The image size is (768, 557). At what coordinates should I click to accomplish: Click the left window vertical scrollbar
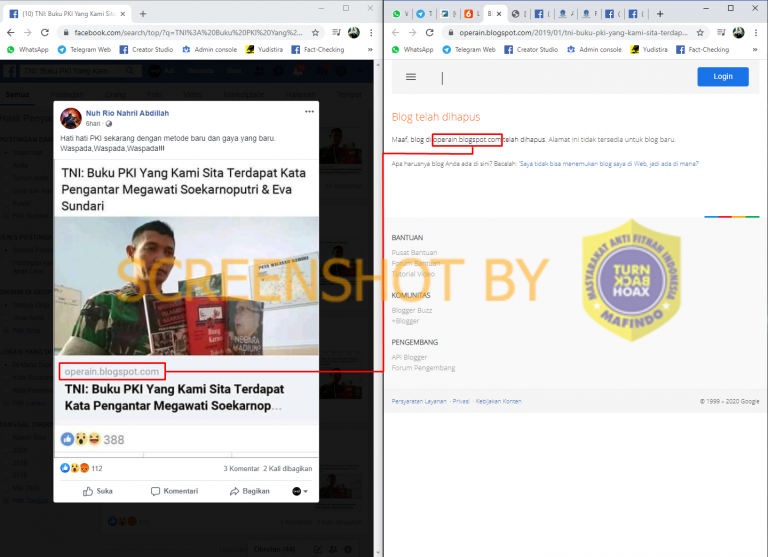378,309
